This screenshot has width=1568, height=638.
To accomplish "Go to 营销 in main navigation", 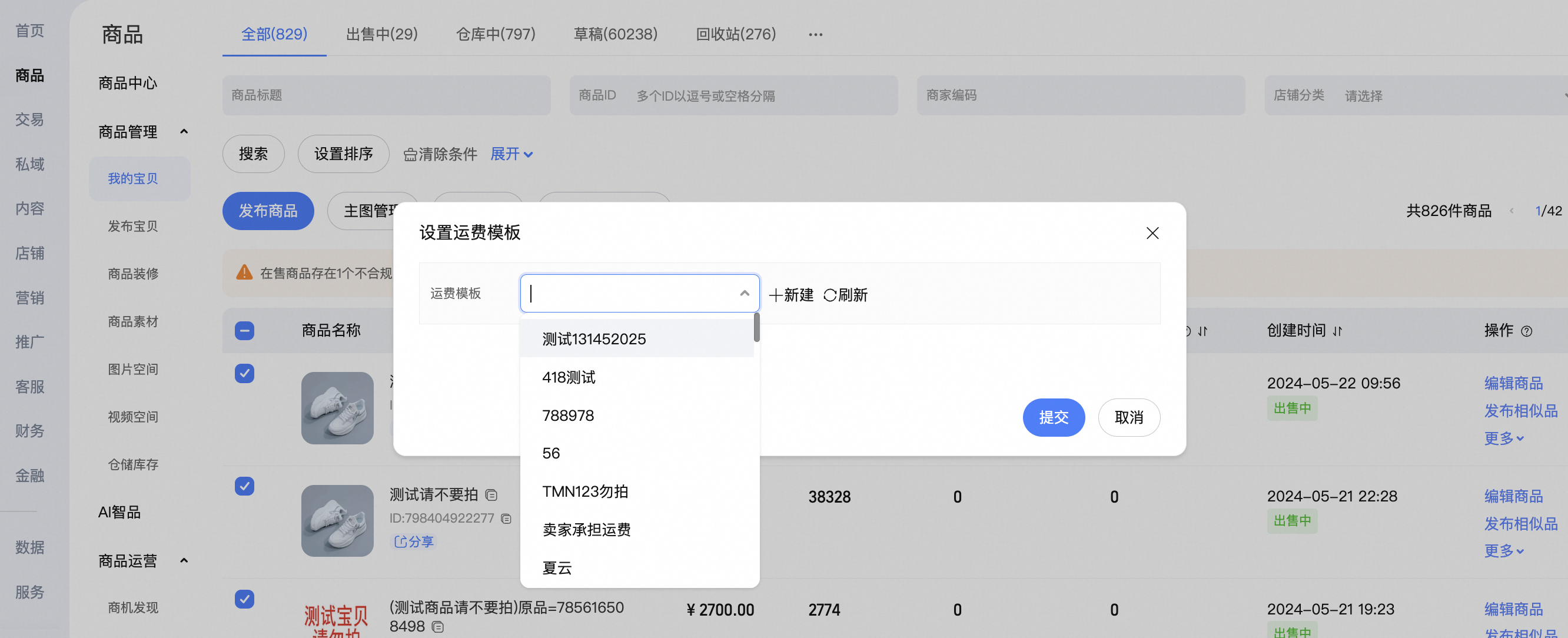I will (30, 298).
